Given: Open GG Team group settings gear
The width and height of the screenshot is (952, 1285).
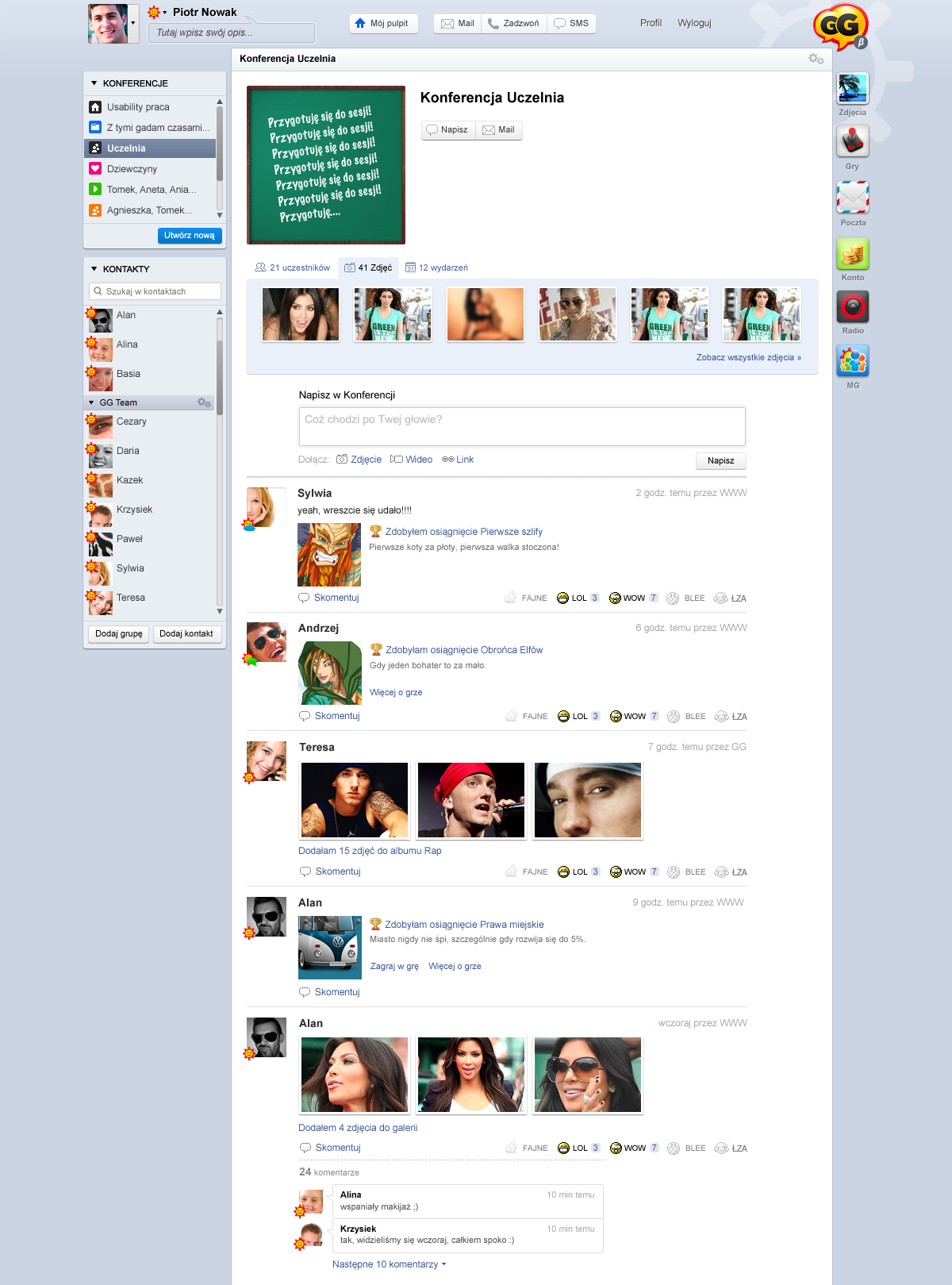Looking at the screenshot, I should (x=204, y=402).
